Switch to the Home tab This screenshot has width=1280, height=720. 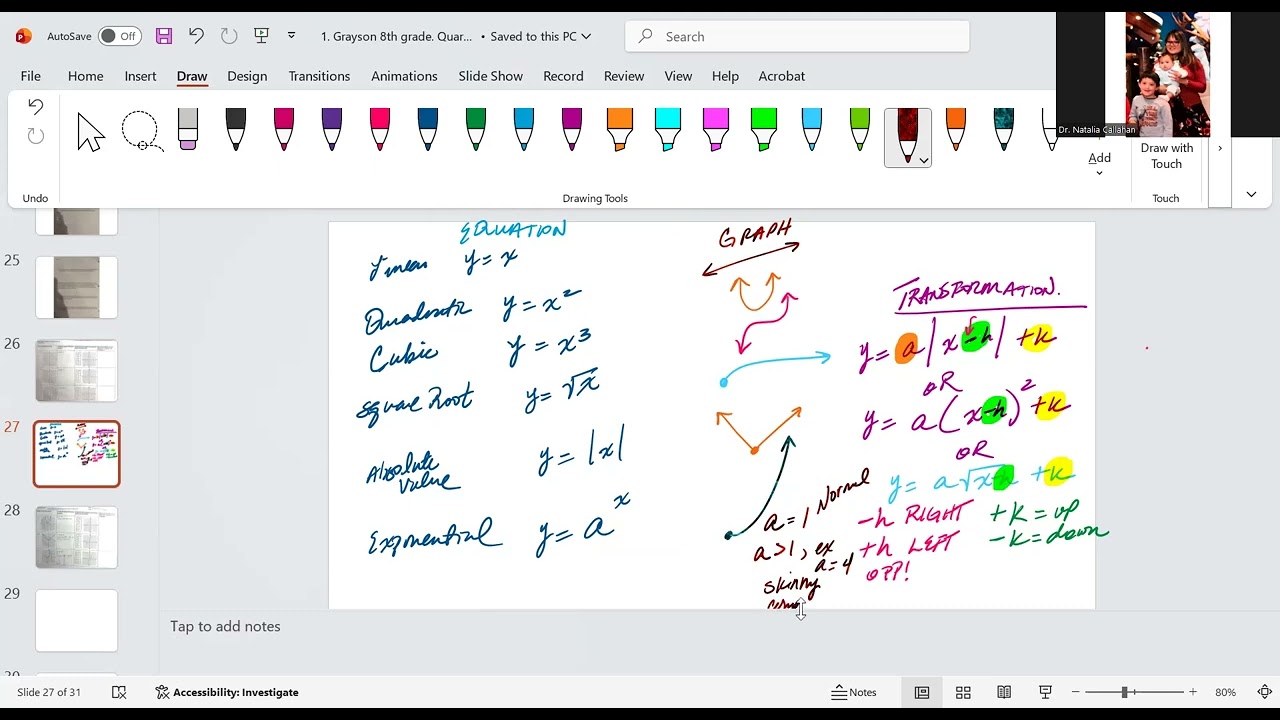(x=85, y=76)
